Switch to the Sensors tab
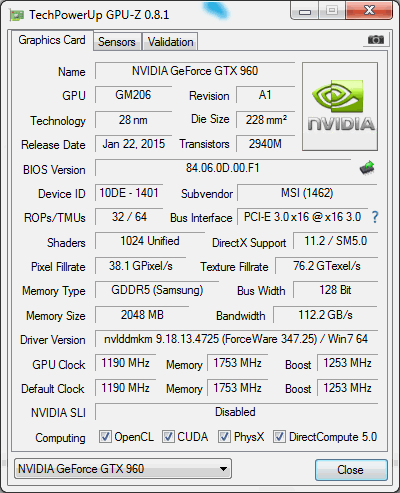This screenshot has height=493, width=400. pos(117,42)
